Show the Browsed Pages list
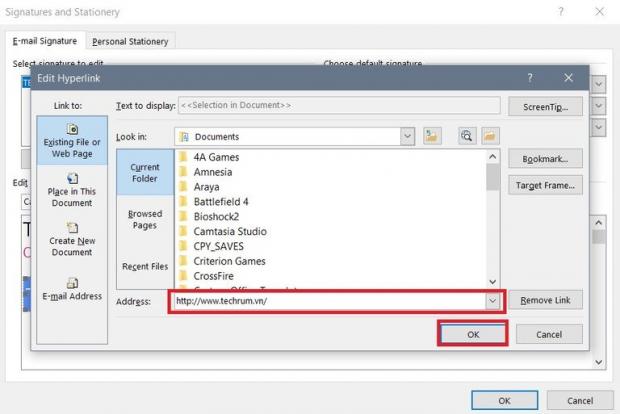This screenshot has width=620, height=414. click(144, 219)
